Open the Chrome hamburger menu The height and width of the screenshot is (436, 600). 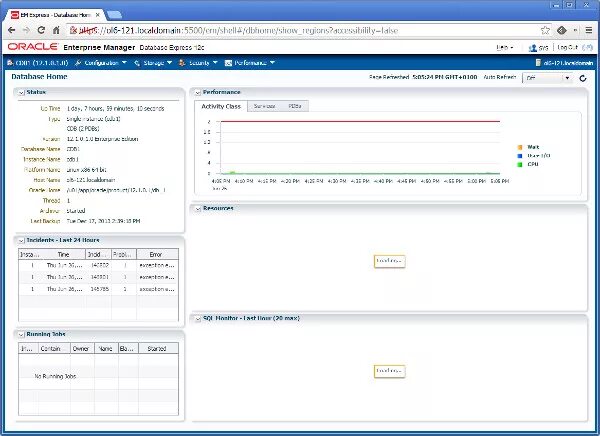tap(589, 30)
